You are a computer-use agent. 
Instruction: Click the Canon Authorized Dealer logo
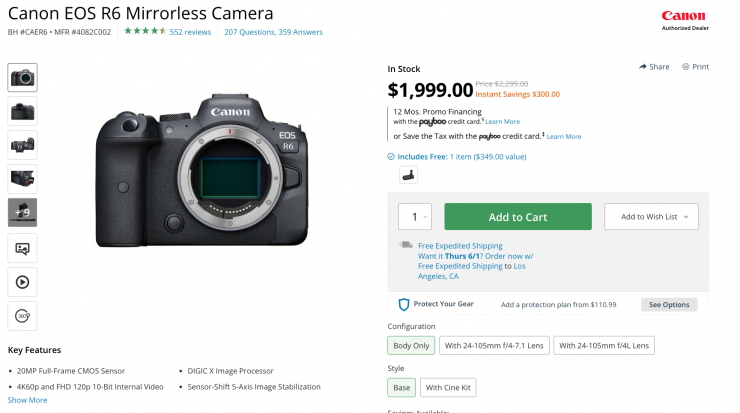(x=683, y=20)
